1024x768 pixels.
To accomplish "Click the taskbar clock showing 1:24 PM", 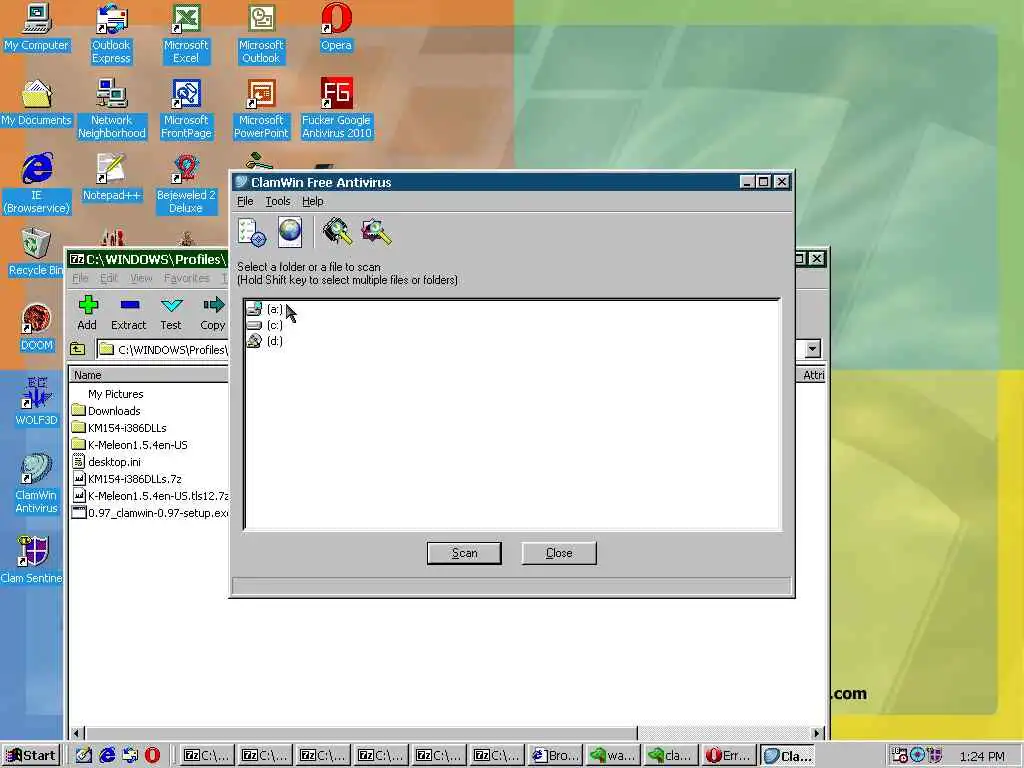I will coord(982,756).
